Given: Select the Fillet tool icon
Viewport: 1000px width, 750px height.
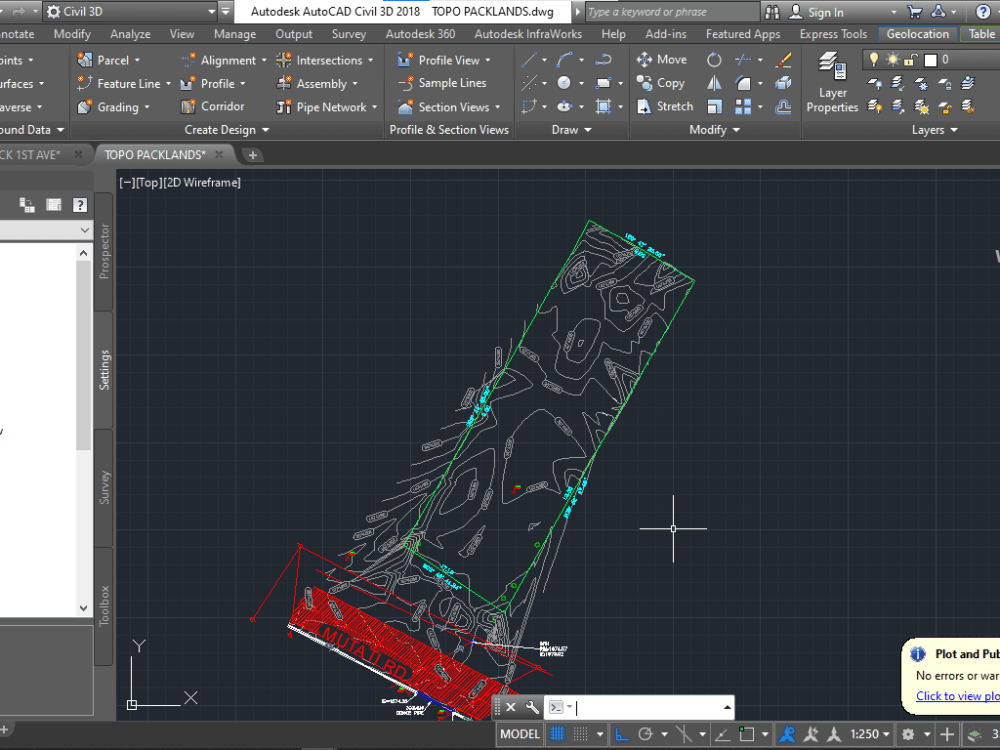Looking at the screenshot, I should click(743, 83).
